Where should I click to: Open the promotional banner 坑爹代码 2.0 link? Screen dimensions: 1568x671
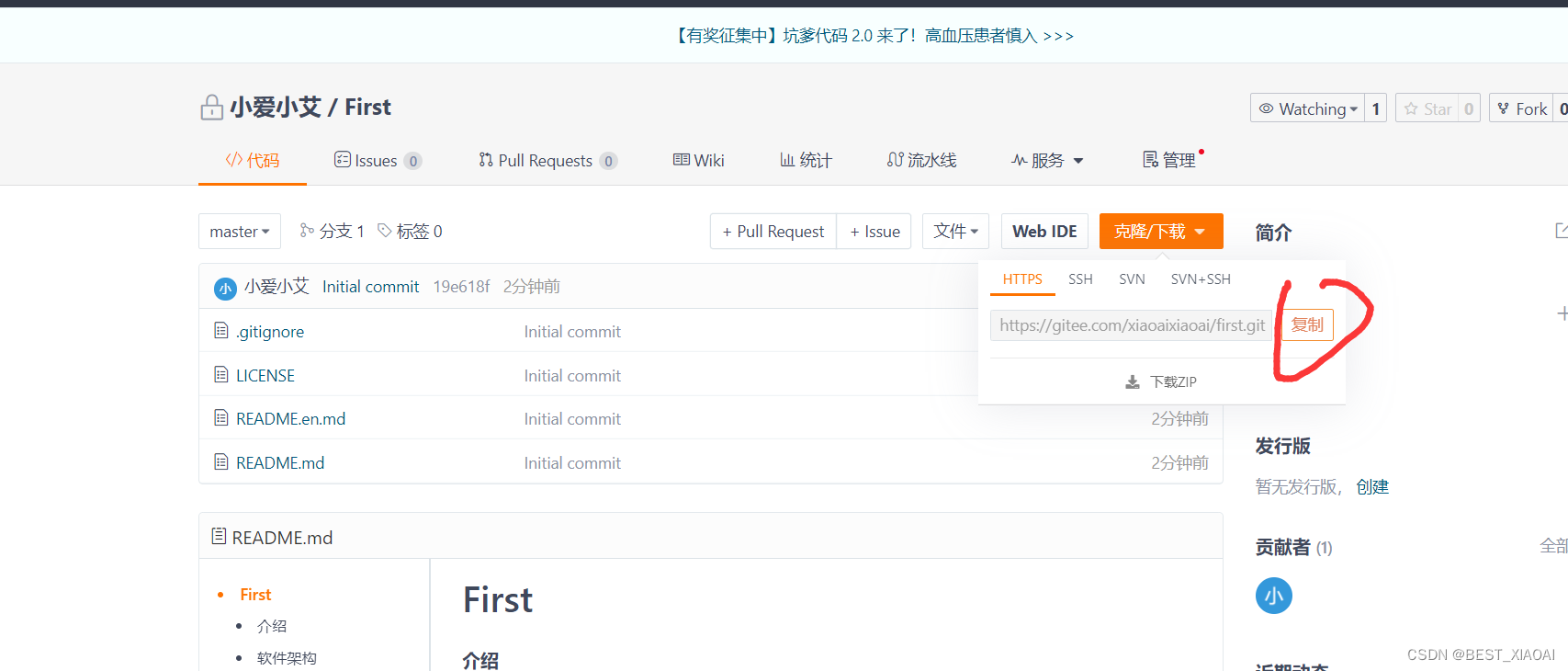point(874,36)
